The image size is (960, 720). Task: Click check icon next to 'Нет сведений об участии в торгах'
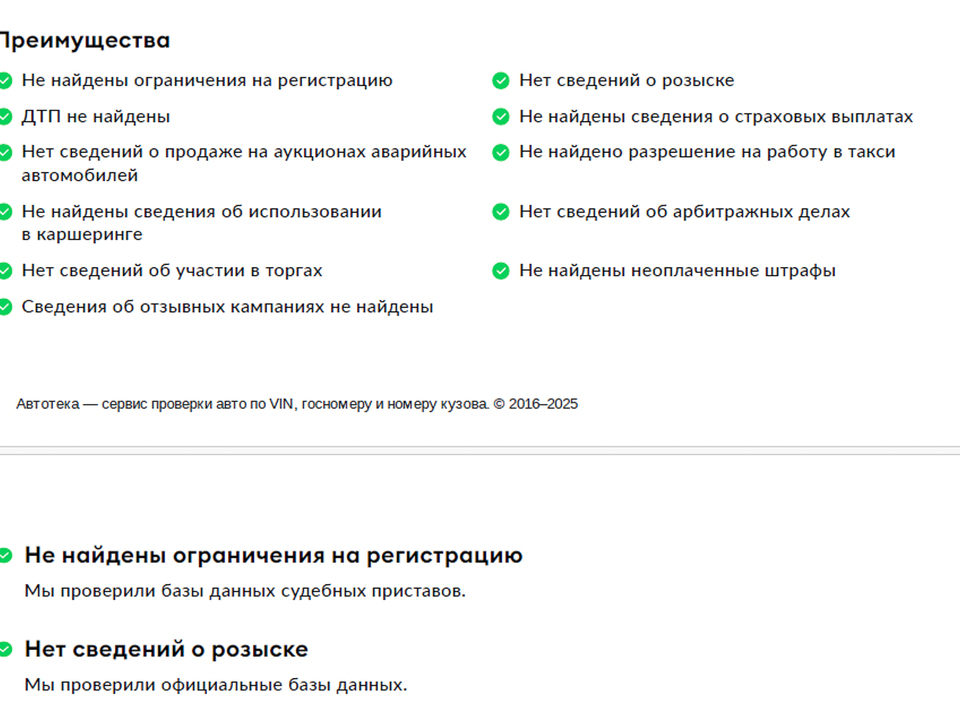point(5,271)
